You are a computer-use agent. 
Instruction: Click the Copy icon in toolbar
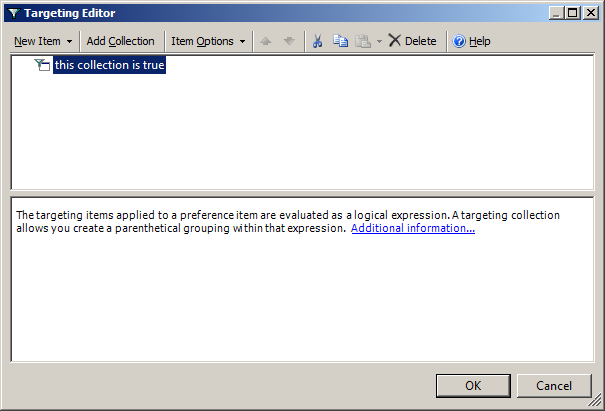click(340, 41)
